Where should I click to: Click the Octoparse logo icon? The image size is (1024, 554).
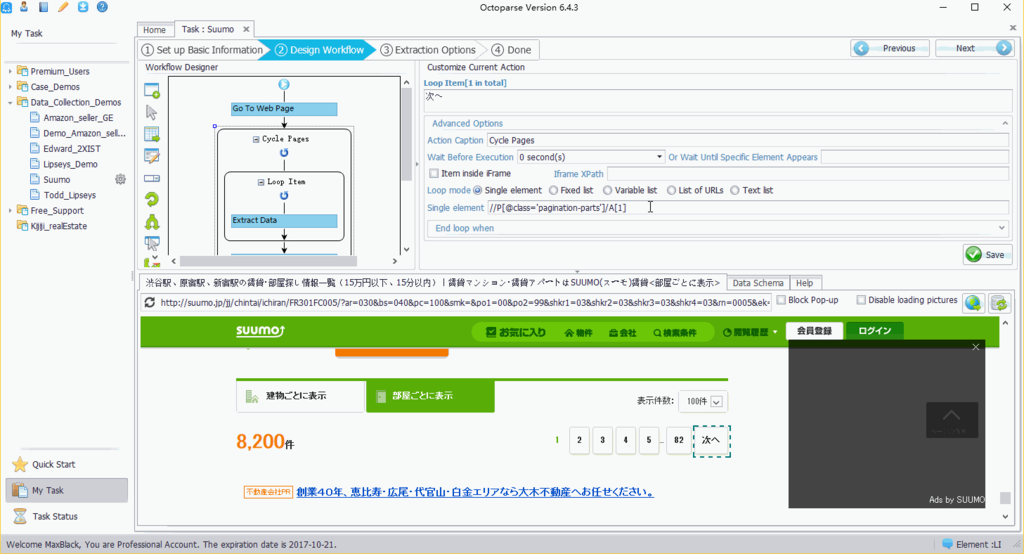(x=6, y=7)
